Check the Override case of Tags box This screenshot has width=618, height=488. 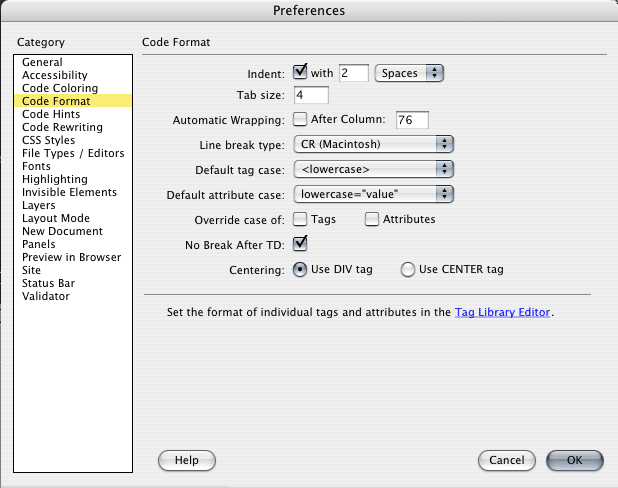pos(300,219)
